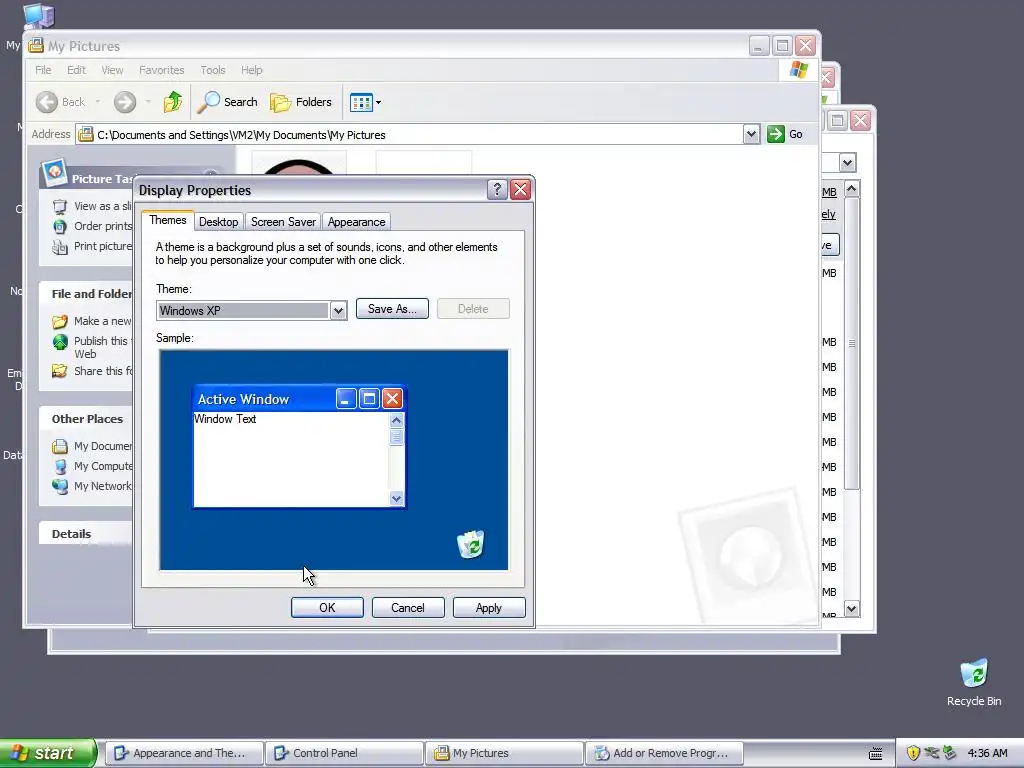Image resolution: width=1024 pixels, height=768 pixels.
Task: Switch to My Pictures taskbar item
Action: tap(504, 753)
